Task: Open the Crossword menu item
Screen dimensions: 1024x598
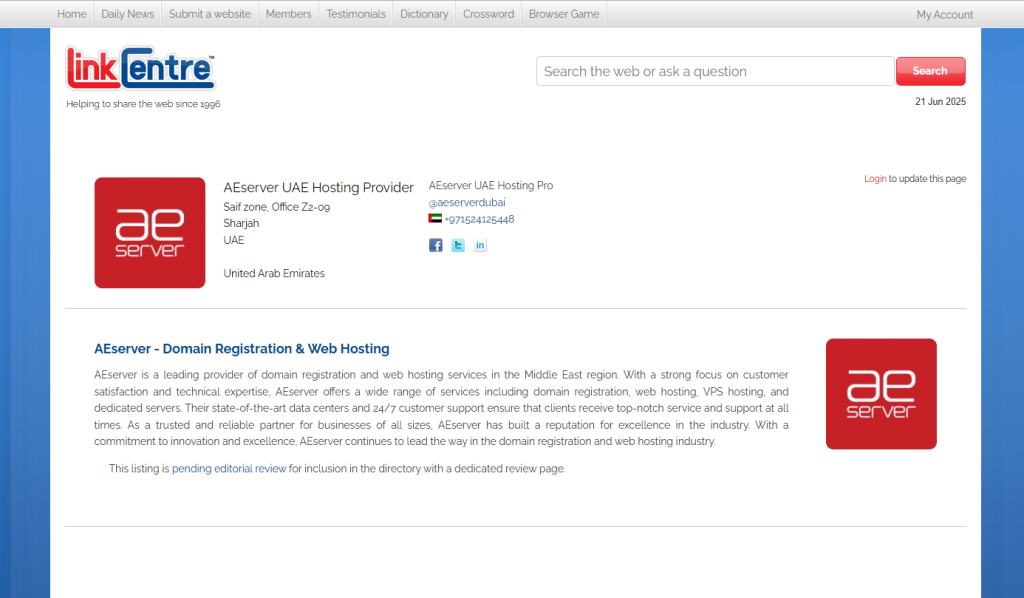Action: coord(488,14)
